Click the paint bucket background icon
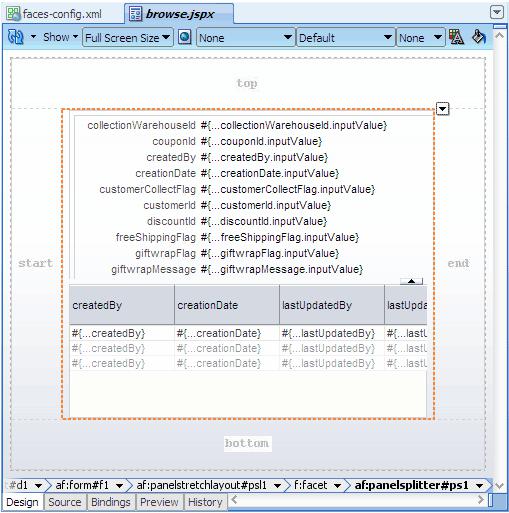 pos(479,37)
